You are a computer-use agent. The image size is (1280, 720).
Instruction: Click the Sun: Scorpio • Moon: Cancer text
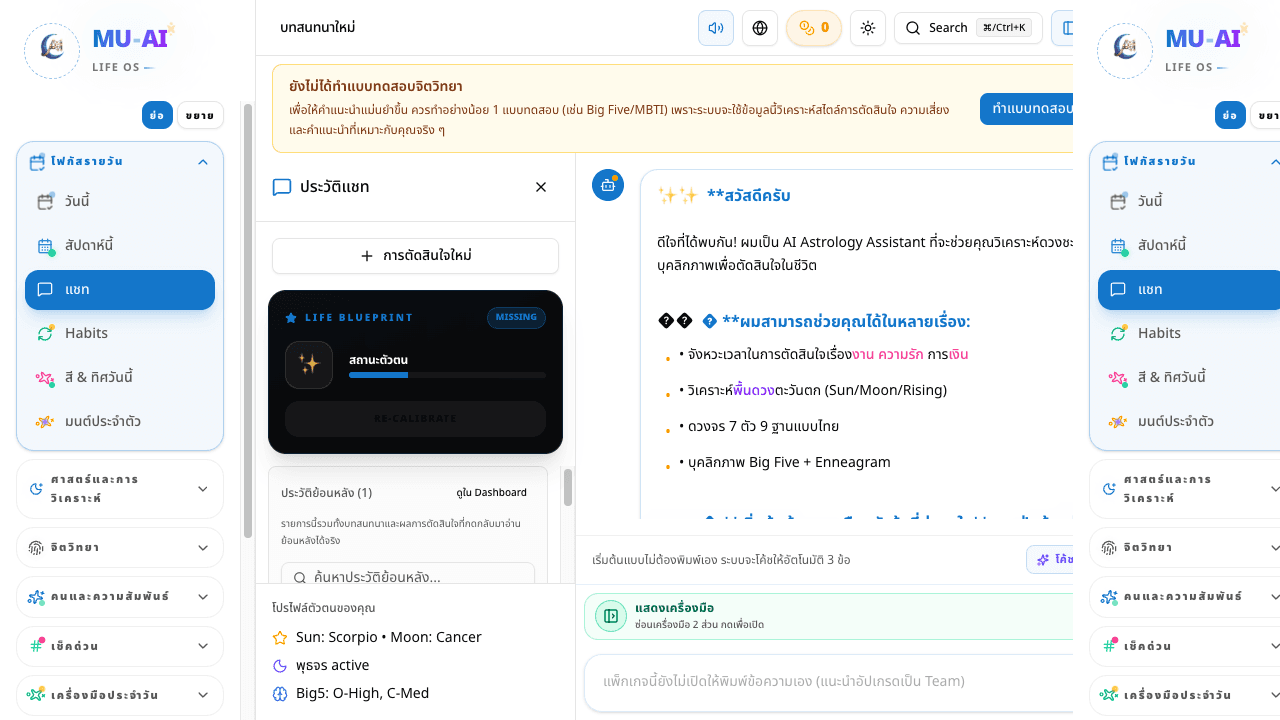[389, 637]
